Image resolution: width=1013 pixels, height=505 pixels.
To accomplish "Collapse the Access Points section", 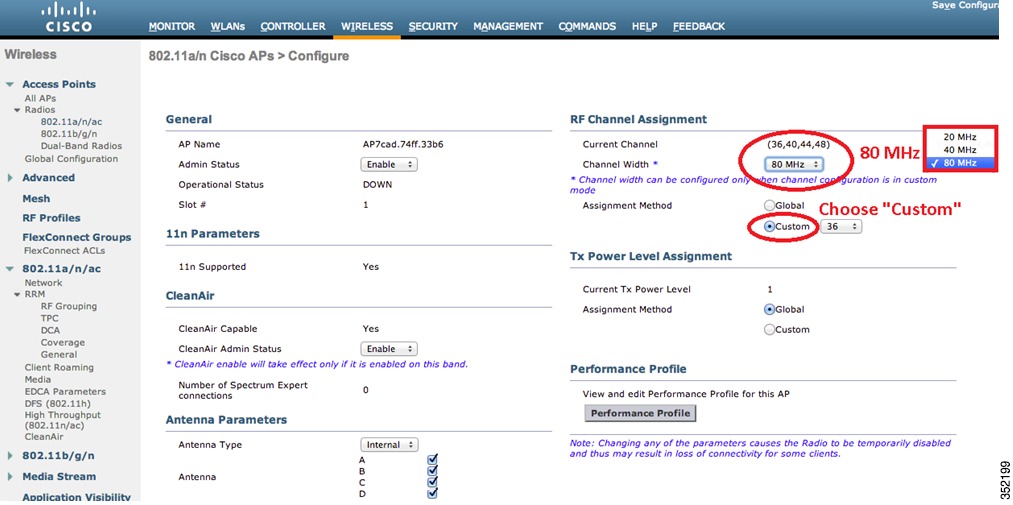I will [x=10, y=85].
